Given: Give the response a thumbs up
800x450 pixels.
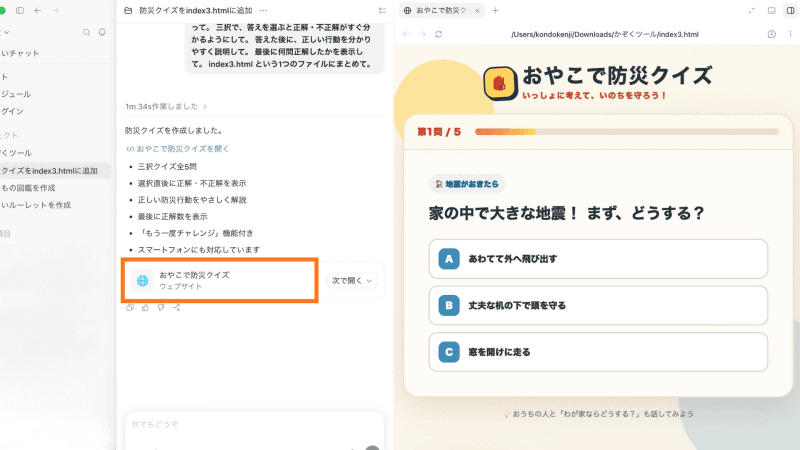Looking at the screenshot, I should pos(145,307).
